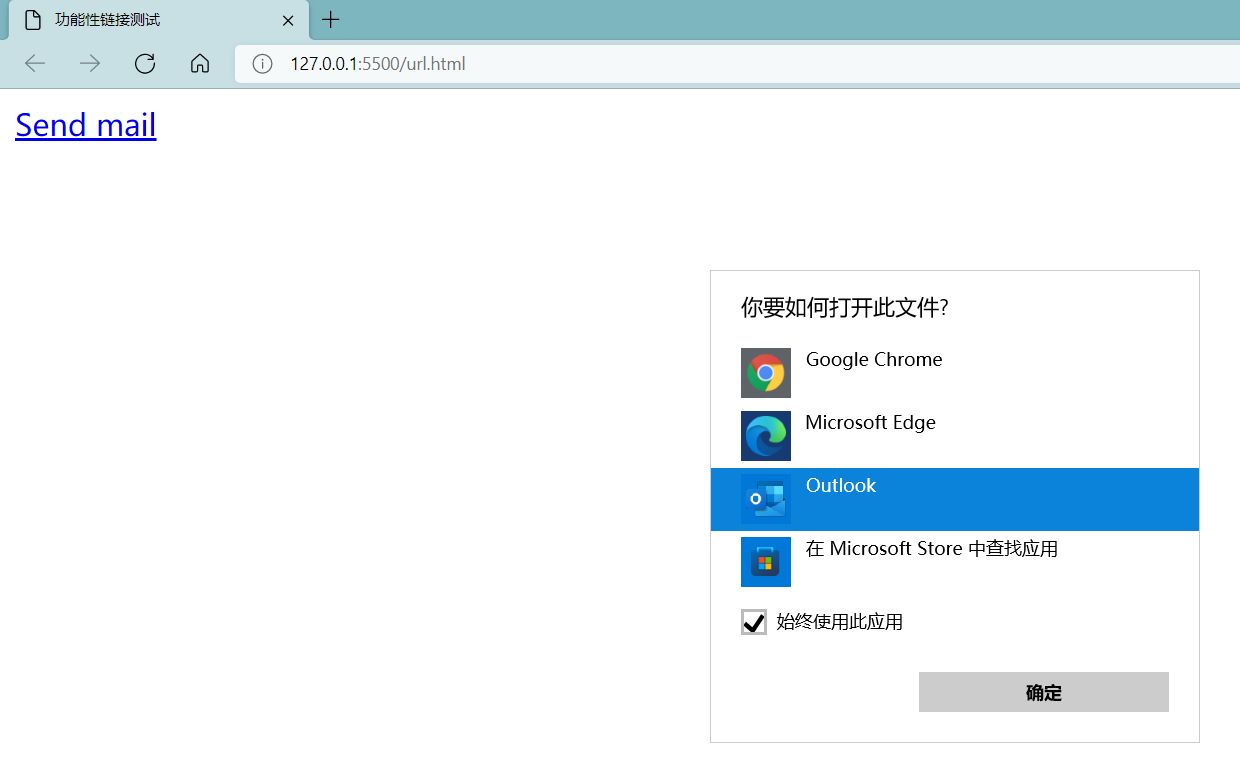Confirm with the 确定 button
This screenshot has height=768, width=1240.
1044,692
